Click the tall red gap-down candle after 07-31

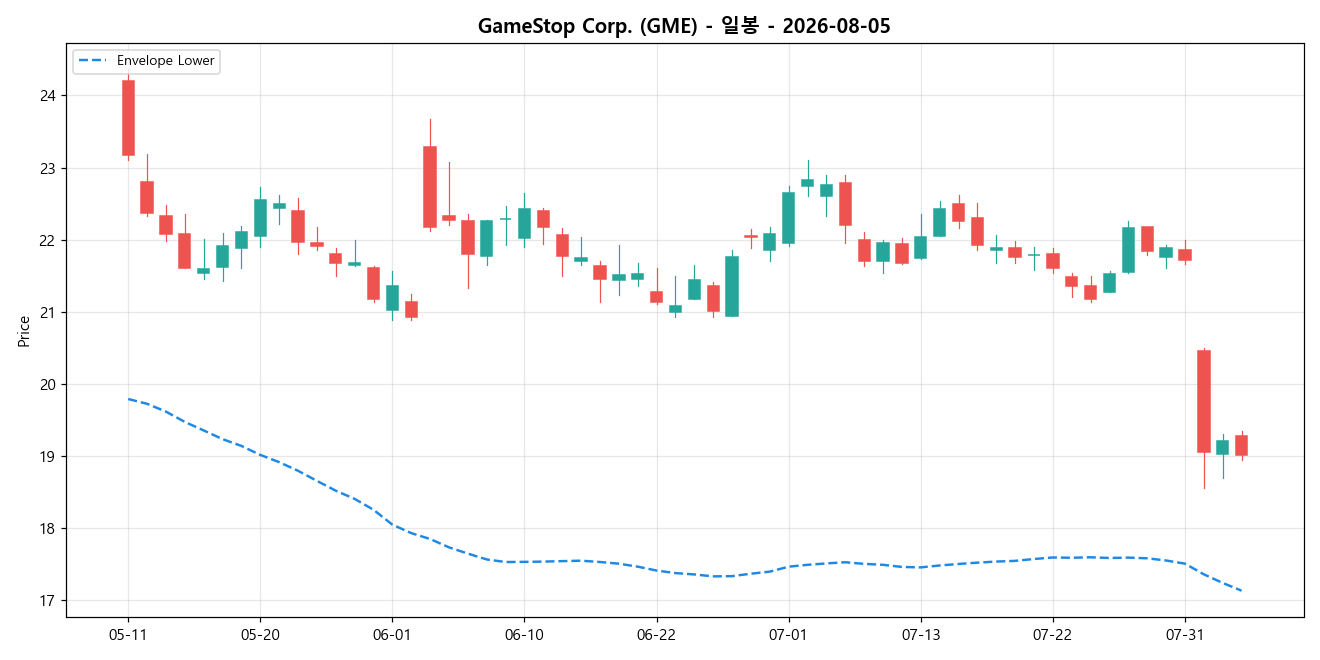(x=1204, y=401)
